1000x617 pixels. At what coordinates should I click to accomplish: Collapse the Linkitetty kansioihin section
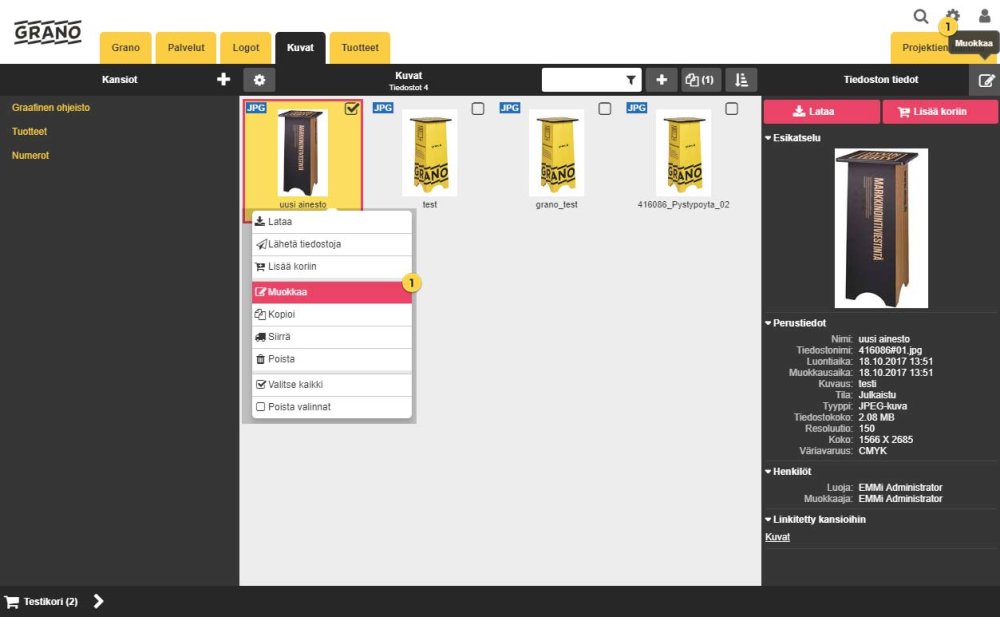pyautogui.click(x=816, y=519)
